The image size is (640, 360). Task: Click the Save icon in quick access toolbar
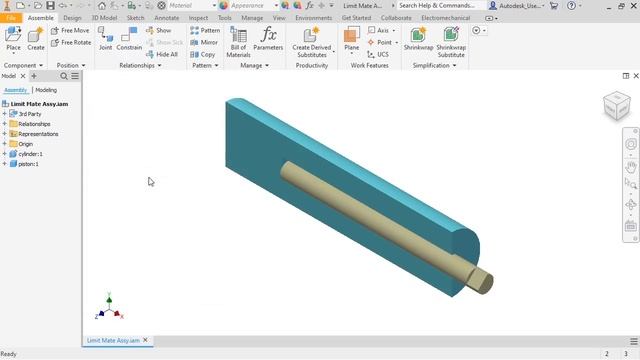coord(50,6)
